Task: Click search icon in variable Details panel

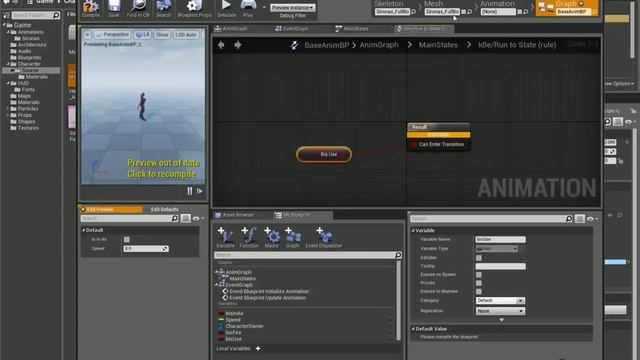Action: pyautogui.click(x=569, y=219)
